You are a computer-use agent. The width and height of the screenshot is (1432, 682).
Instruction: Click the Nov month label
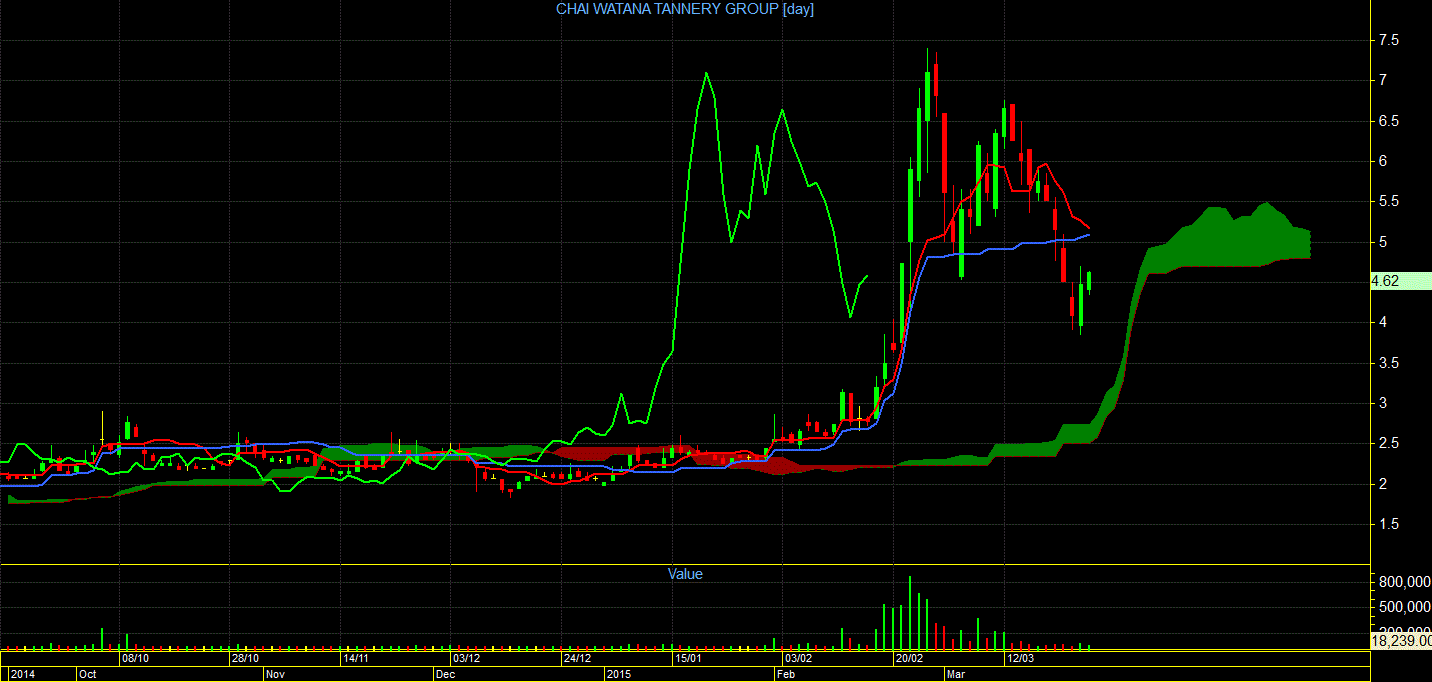tap(276, 674)
